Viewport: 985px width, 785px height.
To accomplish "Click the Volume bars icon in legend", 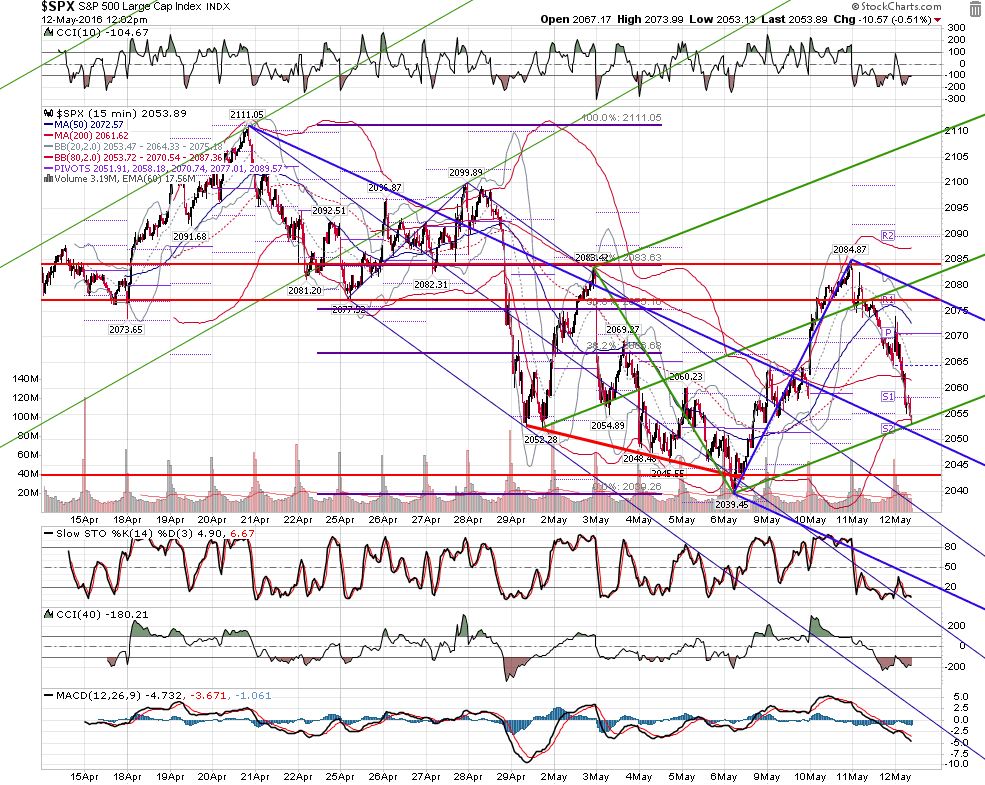I will click(48, 179).
